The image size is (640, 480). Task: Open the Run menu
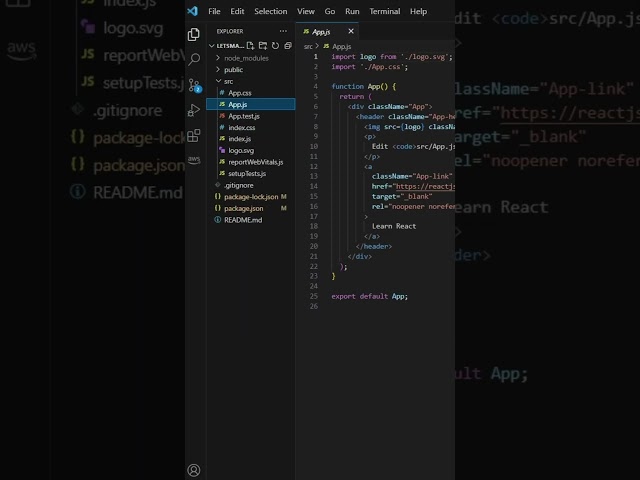(x=352, y=11)
